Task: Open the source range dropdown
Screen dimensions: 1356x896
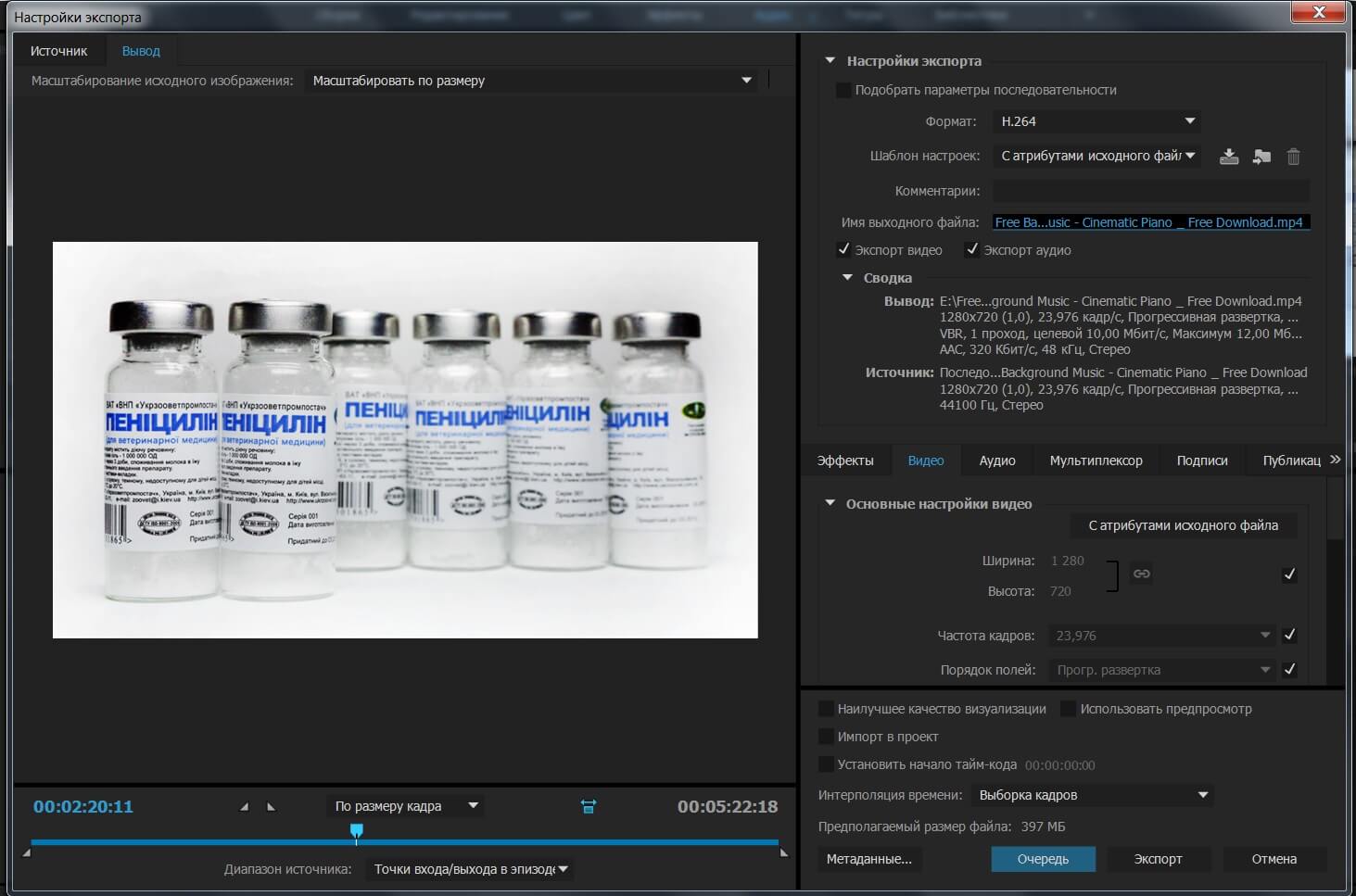Action: click(468, 869)
